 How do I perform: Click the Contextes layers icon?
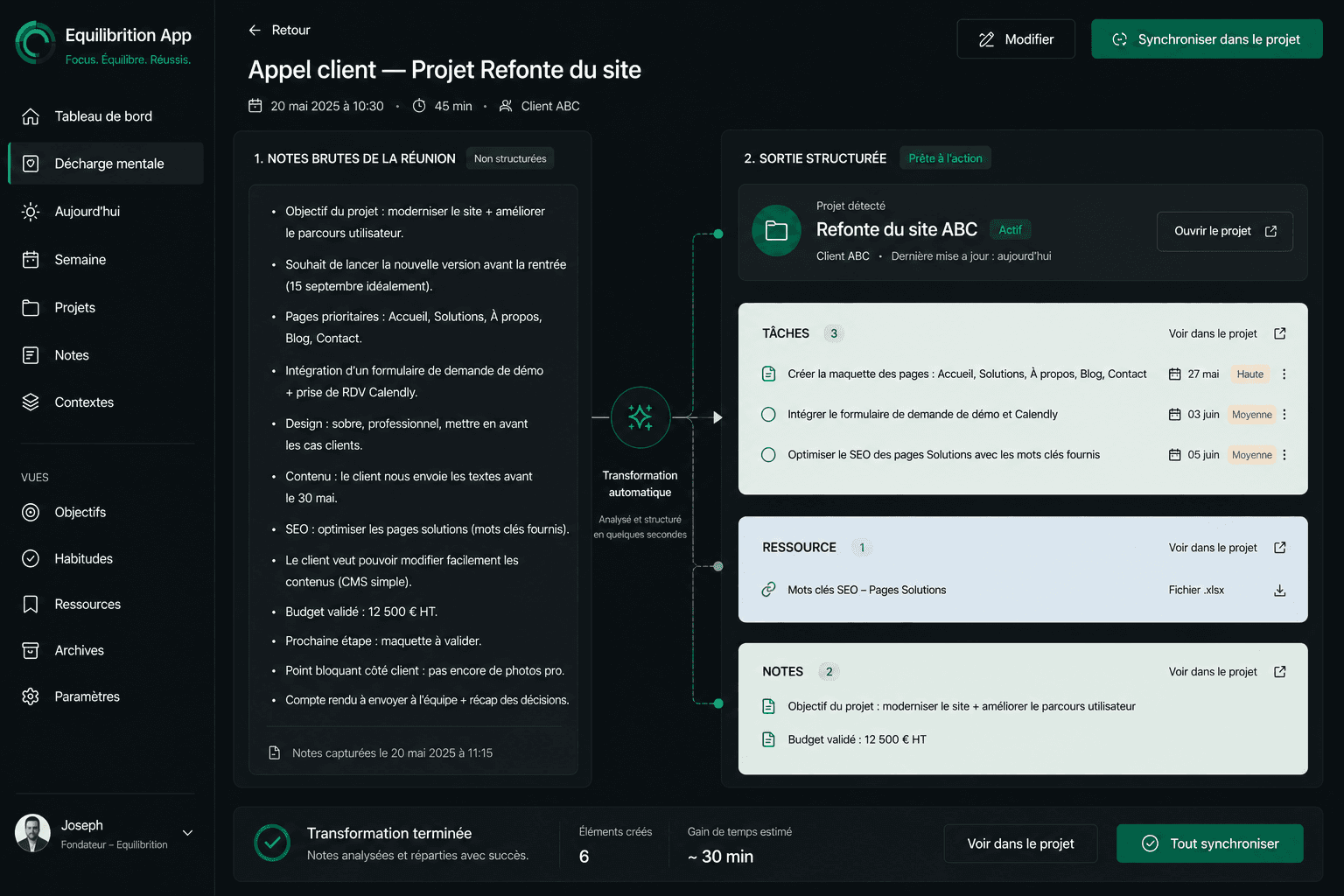click(x=31, y=402)
